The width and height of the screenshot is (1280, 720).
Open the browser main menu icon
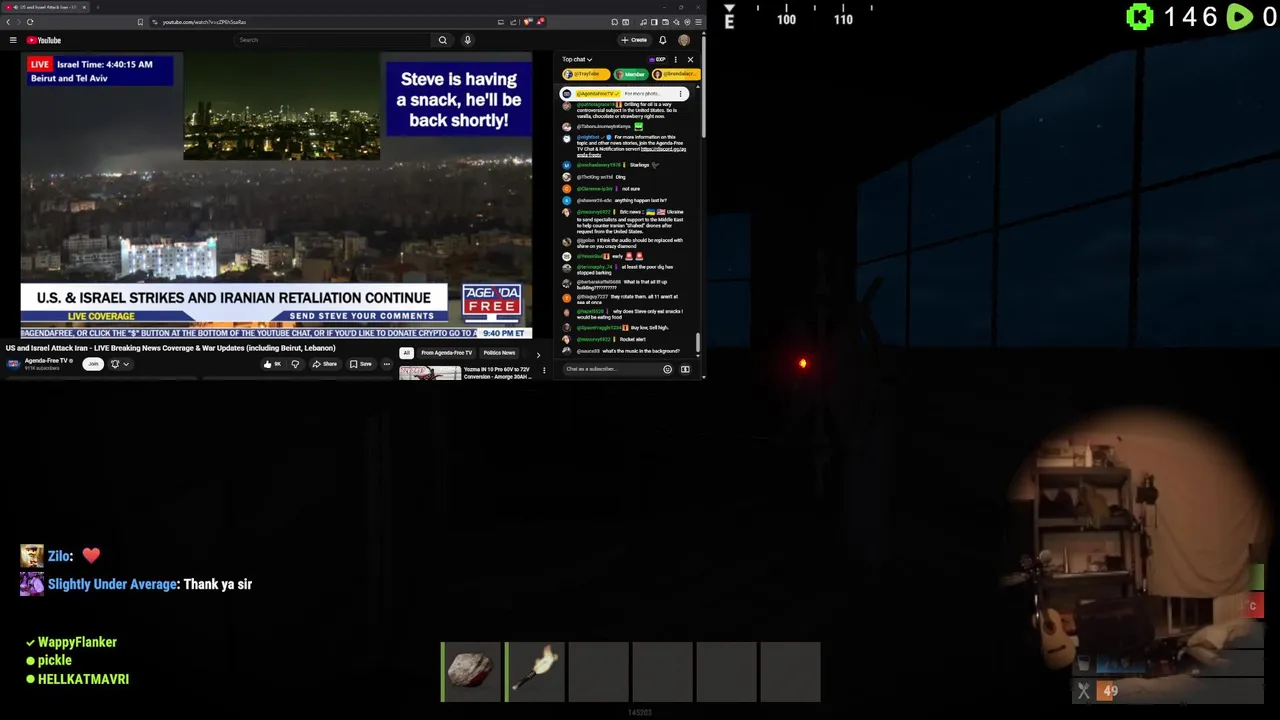pyautogui.click(x=699, y=22)
